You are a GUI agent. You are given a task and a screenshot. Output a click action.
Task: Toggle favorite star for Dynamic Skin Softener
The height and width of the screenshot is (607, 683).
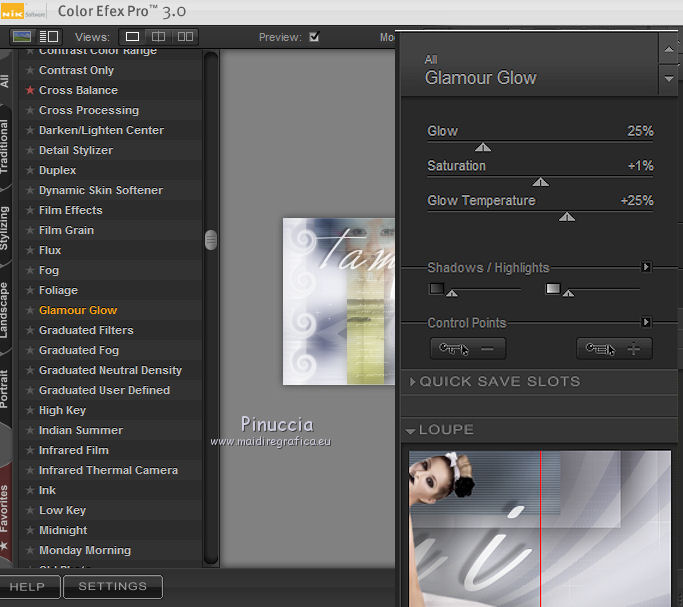30,190
